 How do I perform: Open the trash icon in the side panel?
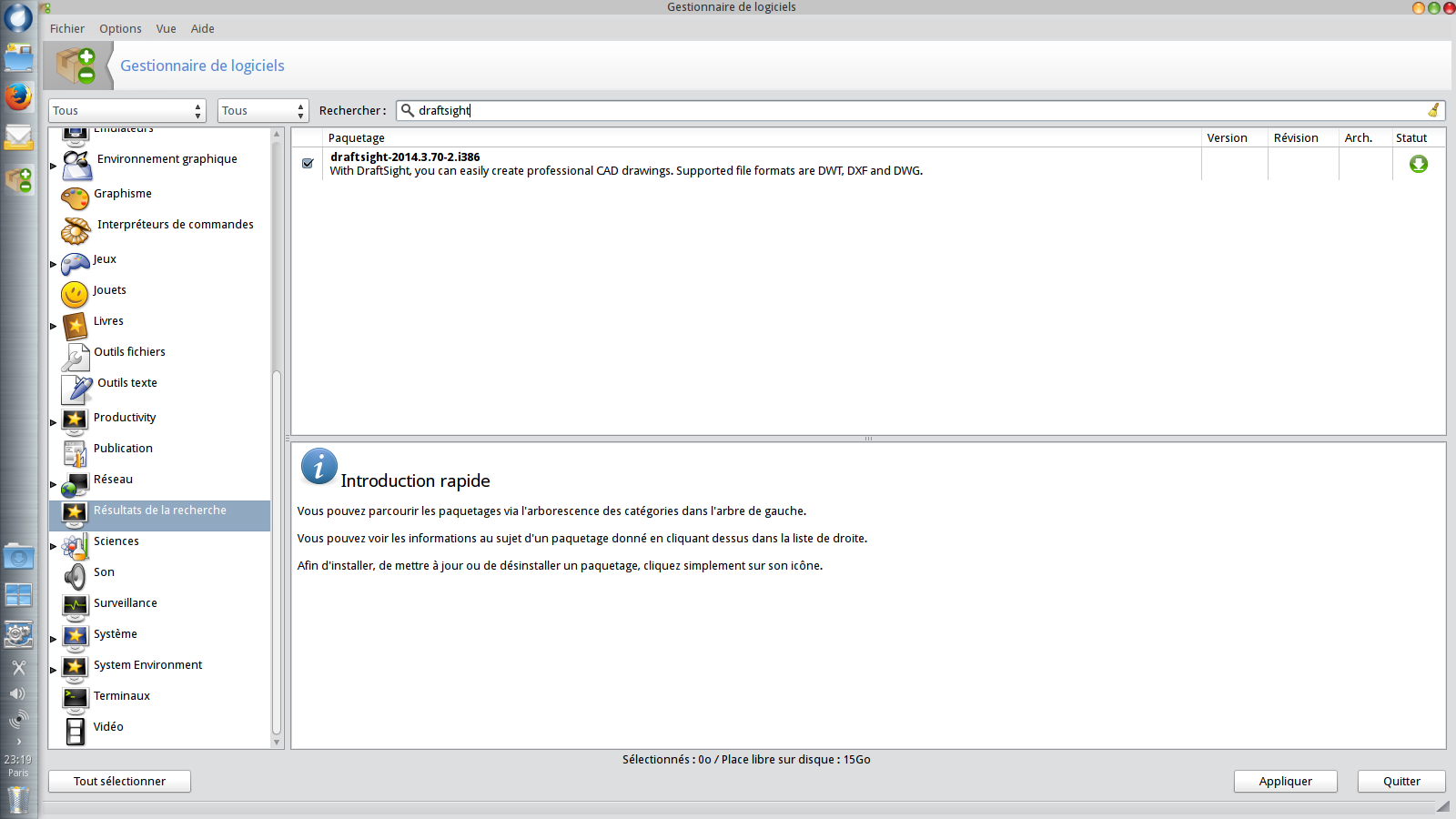click(x=18, y=800)
